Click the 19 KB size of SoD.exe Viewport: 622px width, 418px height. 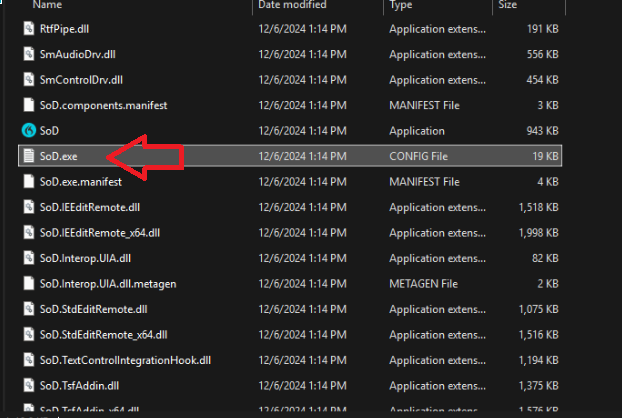[x=544, y=156]
